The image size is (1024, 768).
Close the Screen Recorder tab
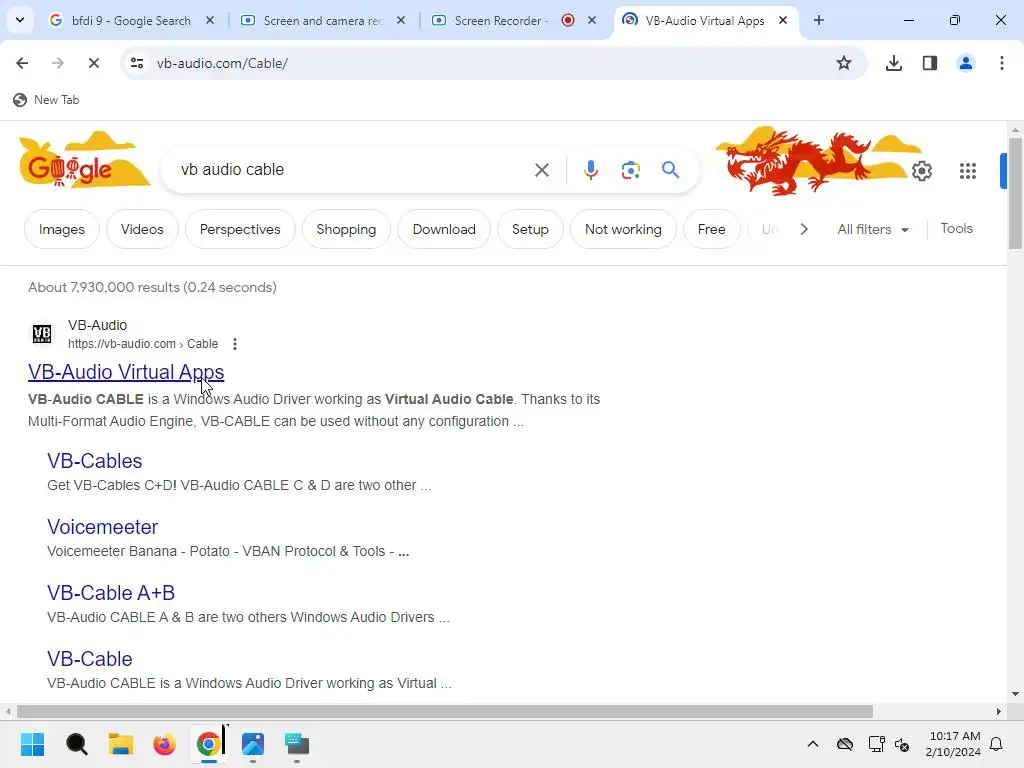click(592, 20)
